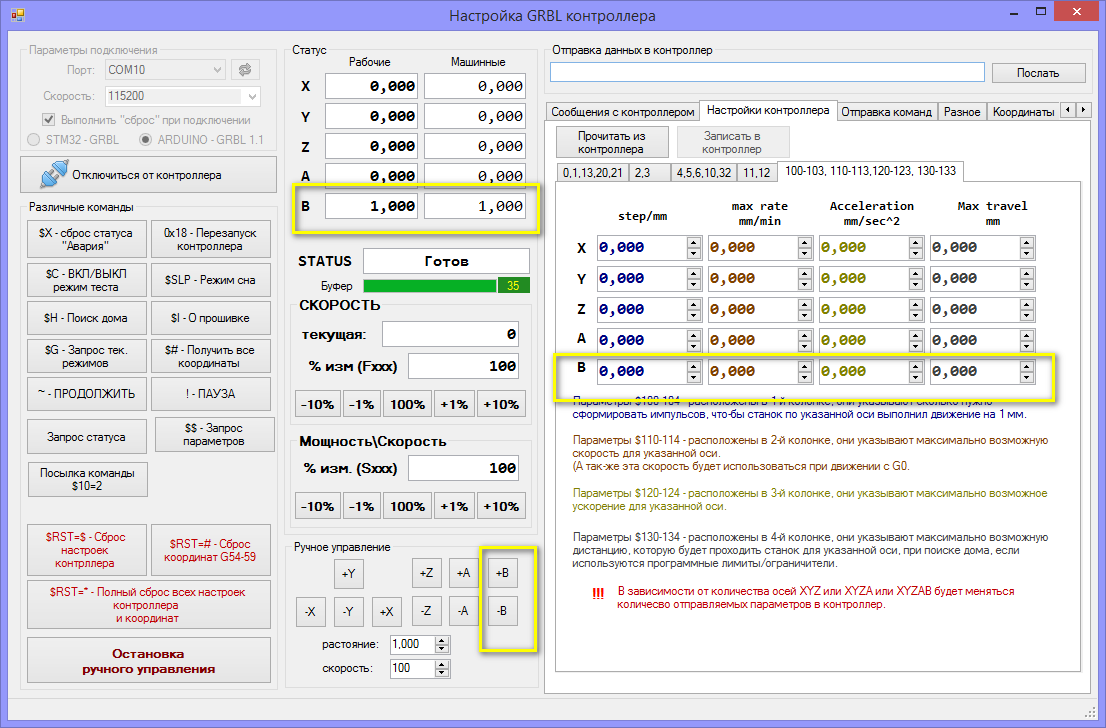Click the manual speed spinner next to 100
This screenshot has height=728, width=1106.
point(442,668)
